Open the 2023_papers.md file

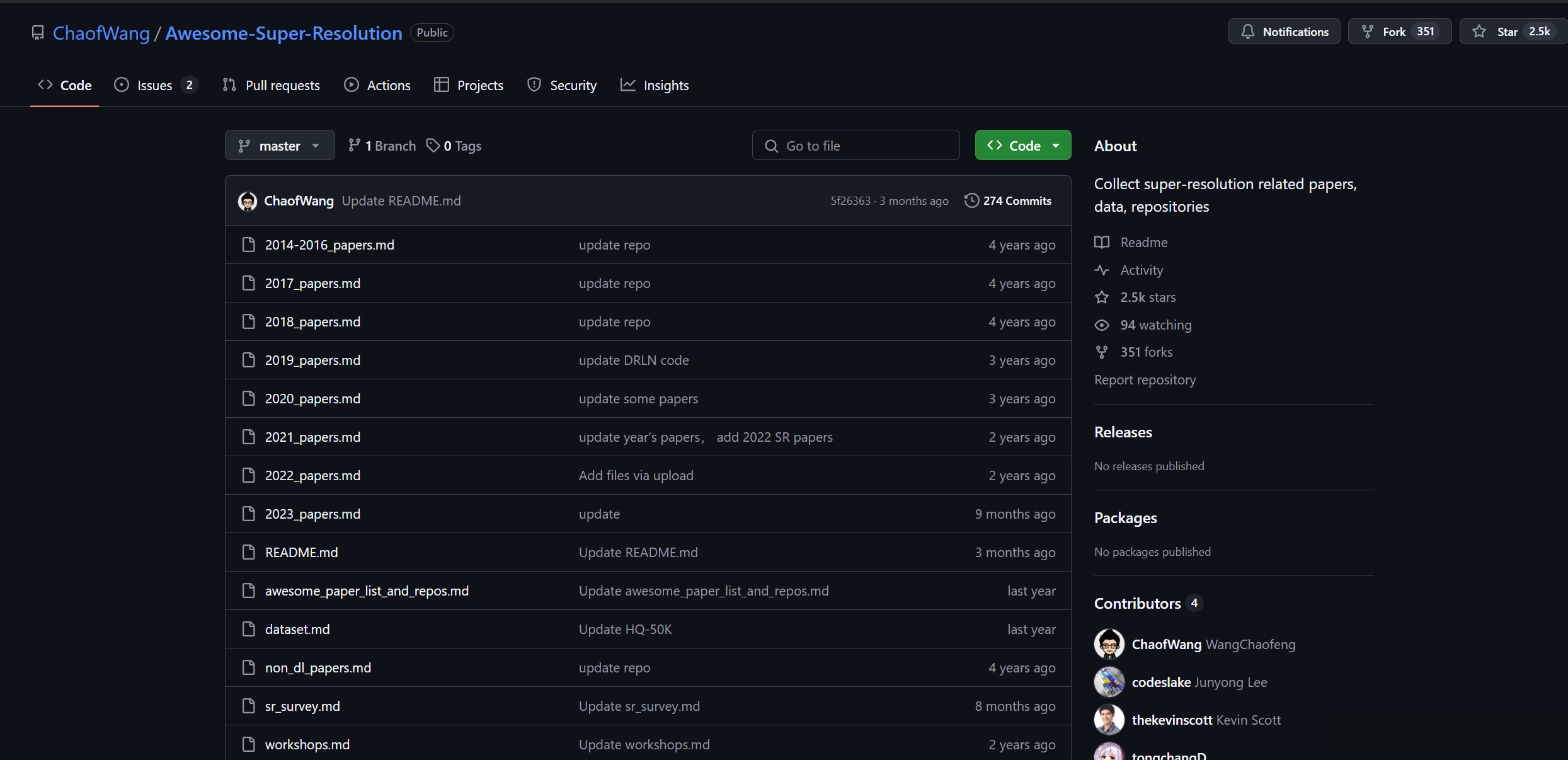(312, 514)
